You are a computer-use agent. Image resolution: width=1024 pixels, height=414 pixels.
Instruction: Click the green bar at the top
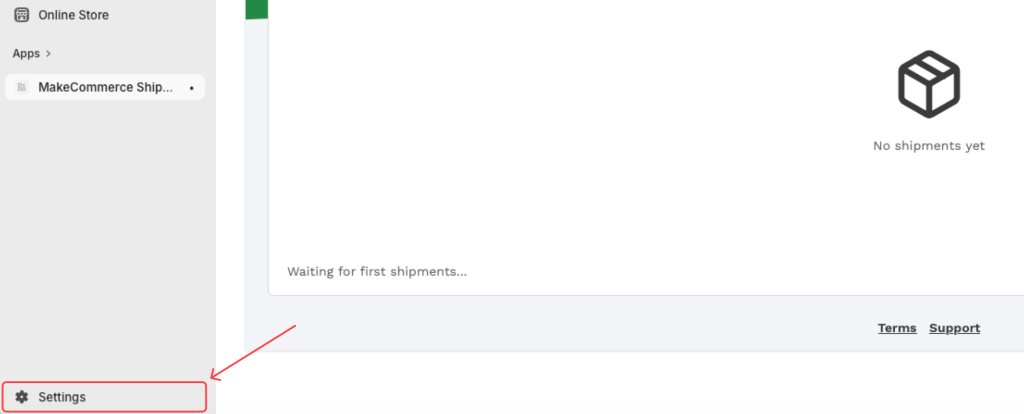(x=256, y=9)
